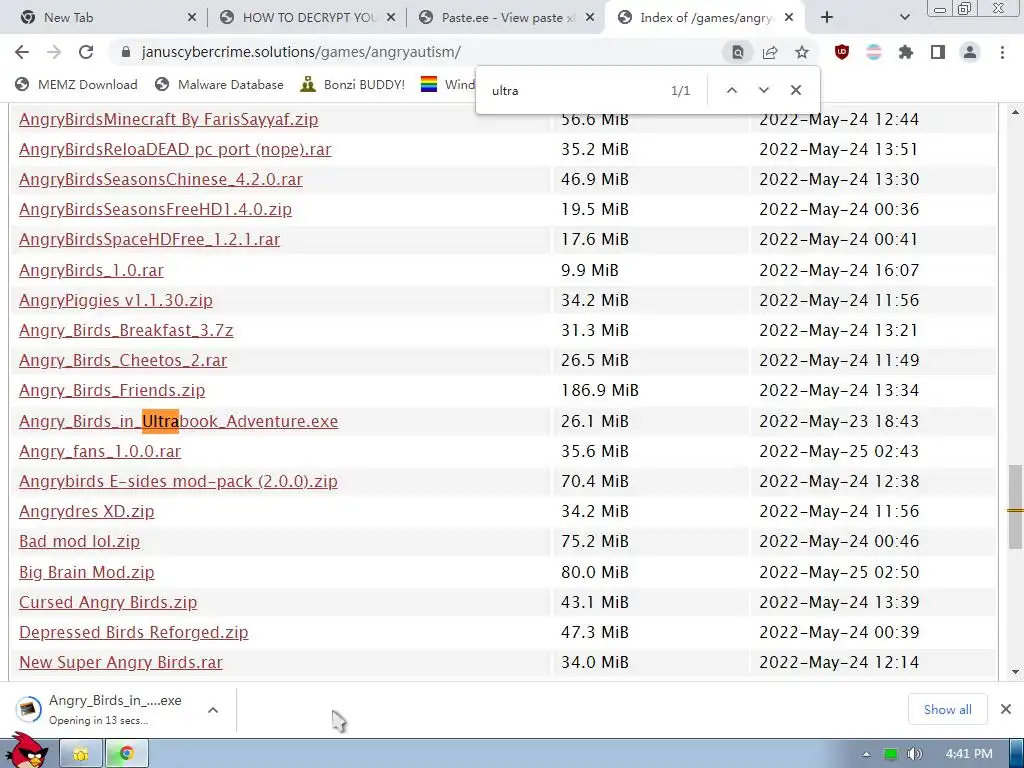Click page scrollbar thumb
The width and height of the screenshot is (1024, 768).
[x=1015, y=506]
